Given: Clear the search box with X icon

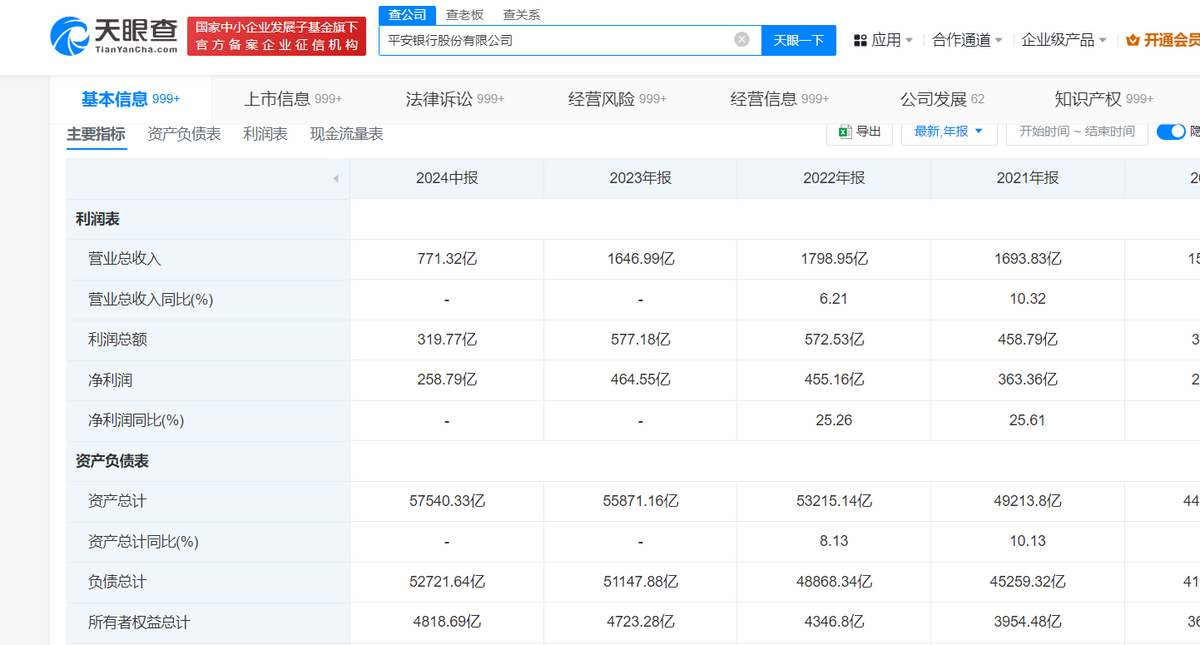Looking at the screenshot, I should 742,40.
